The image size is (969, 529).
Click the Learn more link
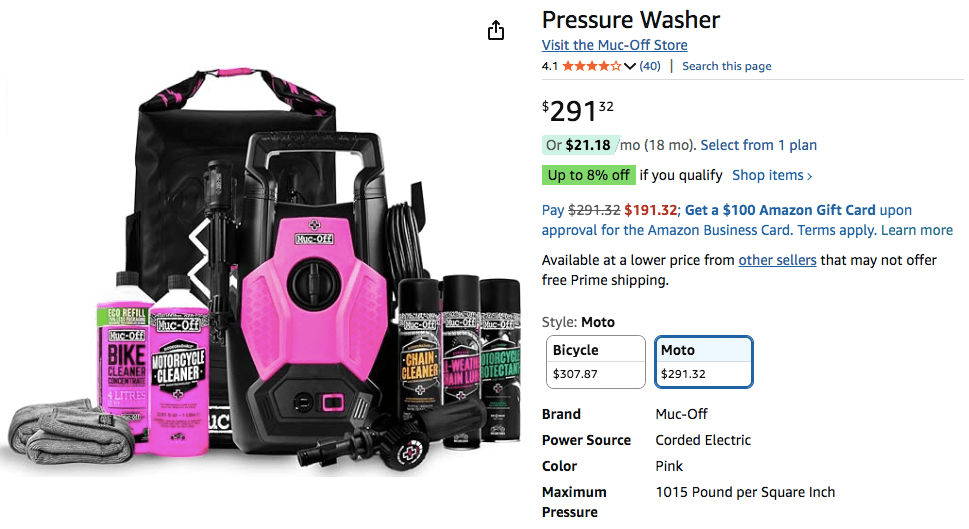pyautogui.click(x=916, y=230)
